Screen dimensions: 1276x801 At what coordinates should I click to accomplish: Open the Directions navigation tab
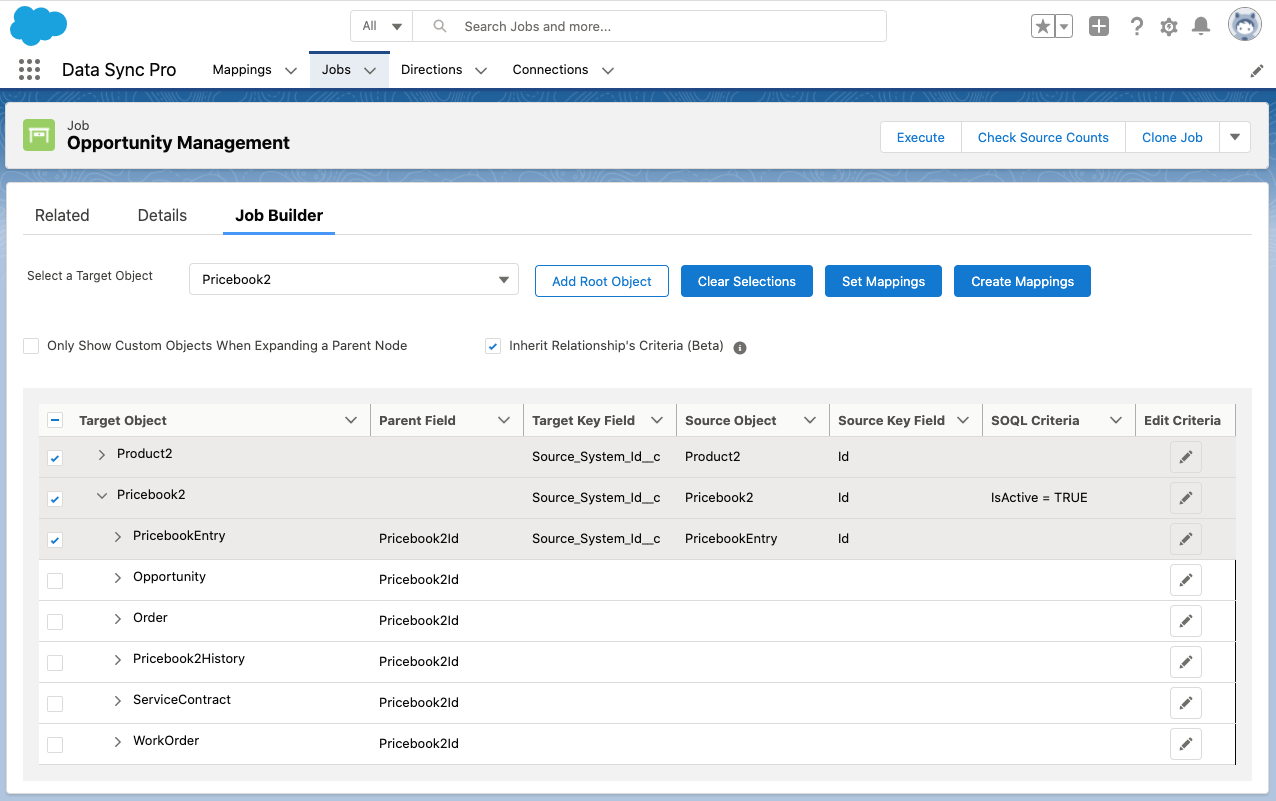431,70
